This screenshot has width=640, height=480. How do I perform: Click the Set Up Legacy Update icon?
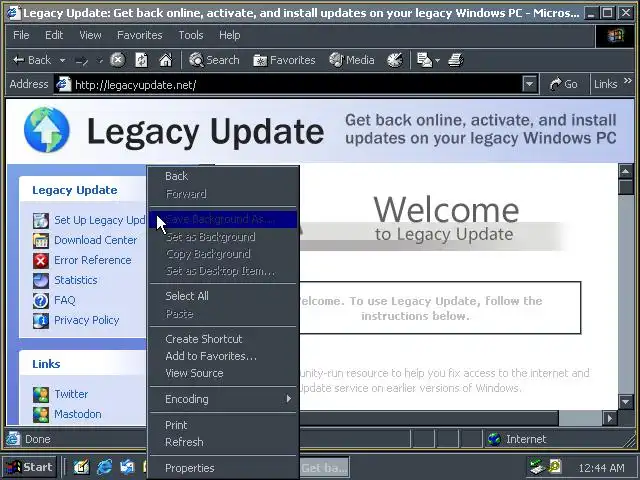[41, 220]
